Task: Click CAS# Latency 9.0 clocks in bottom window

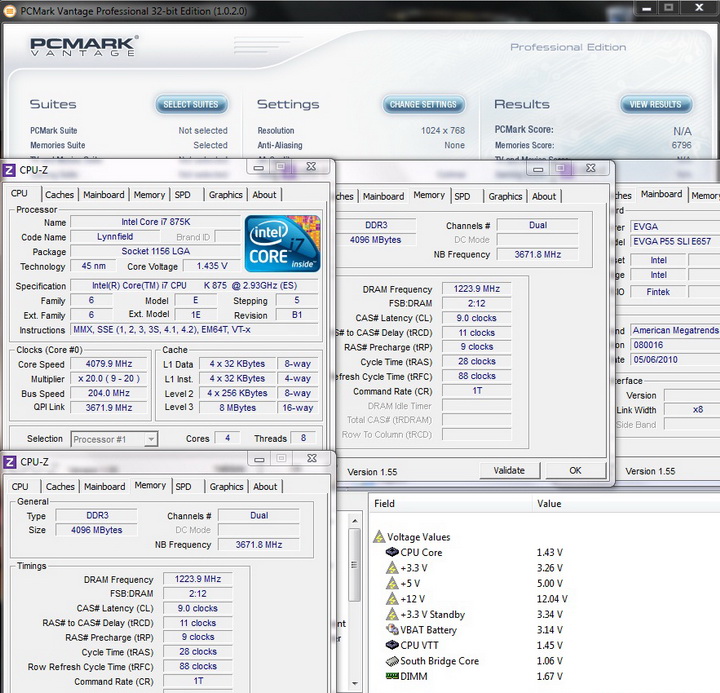Action: click(198, 608)
